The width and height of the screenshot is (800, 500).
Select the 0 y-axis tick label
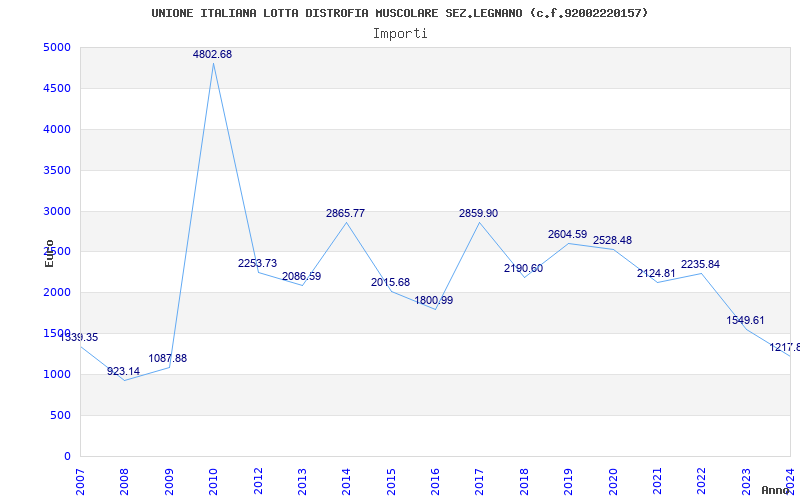[68, 456]
